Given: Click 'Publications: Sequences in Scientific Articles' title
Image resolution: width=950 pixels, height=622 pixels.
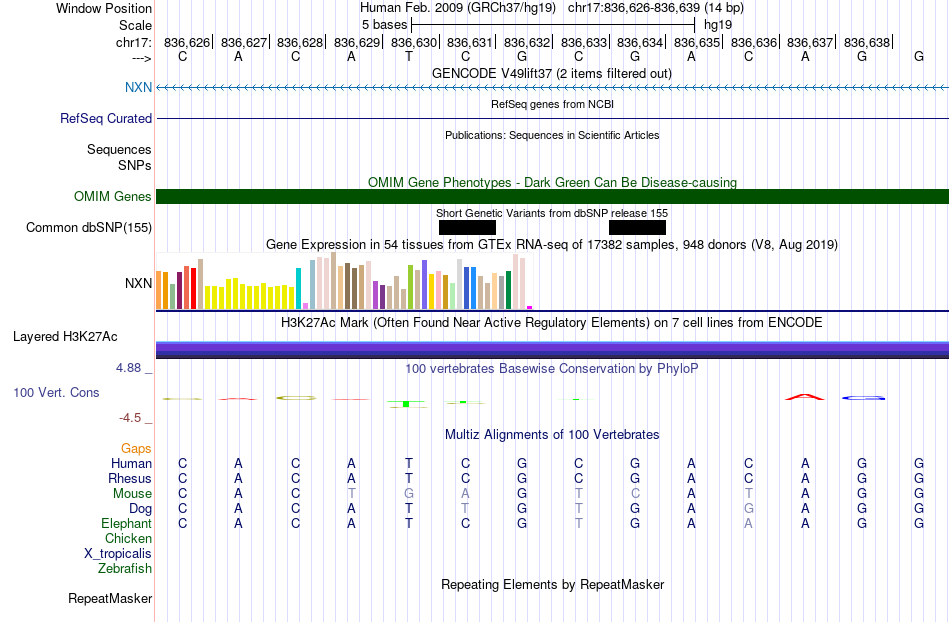Looking at the screenshot, I should click(x=552, y=135).
